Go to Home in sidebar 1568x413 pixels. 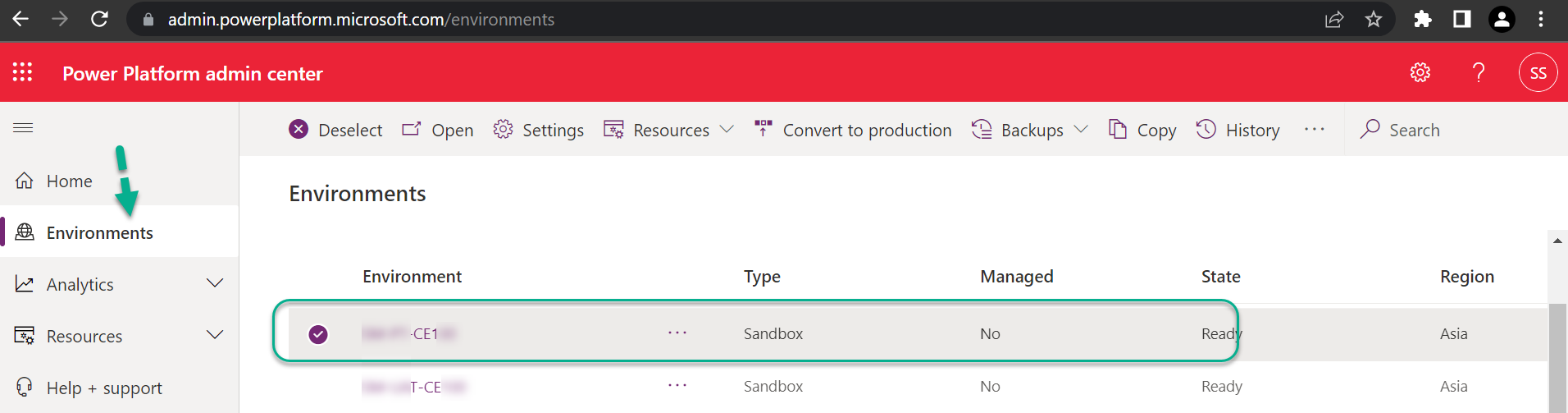pos(69,181)
